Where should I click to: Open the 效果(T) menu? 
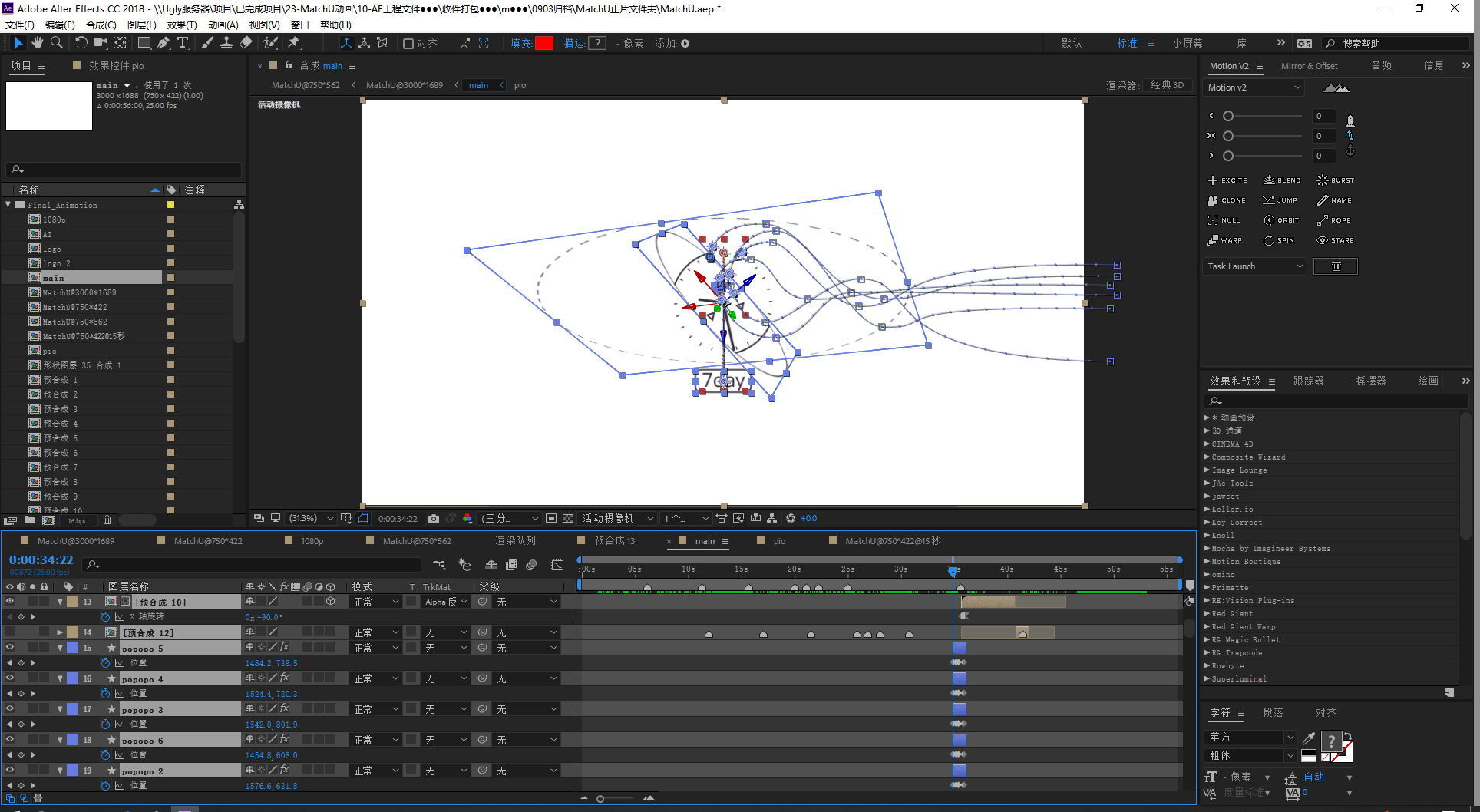click(182, 25)
